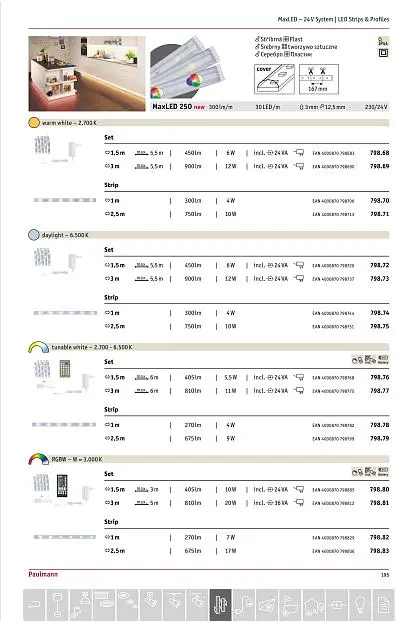396x623 pixels.
Task: Click the RGBW rainbow color icon
Action: pyautogui.click(x=39, y=459)
